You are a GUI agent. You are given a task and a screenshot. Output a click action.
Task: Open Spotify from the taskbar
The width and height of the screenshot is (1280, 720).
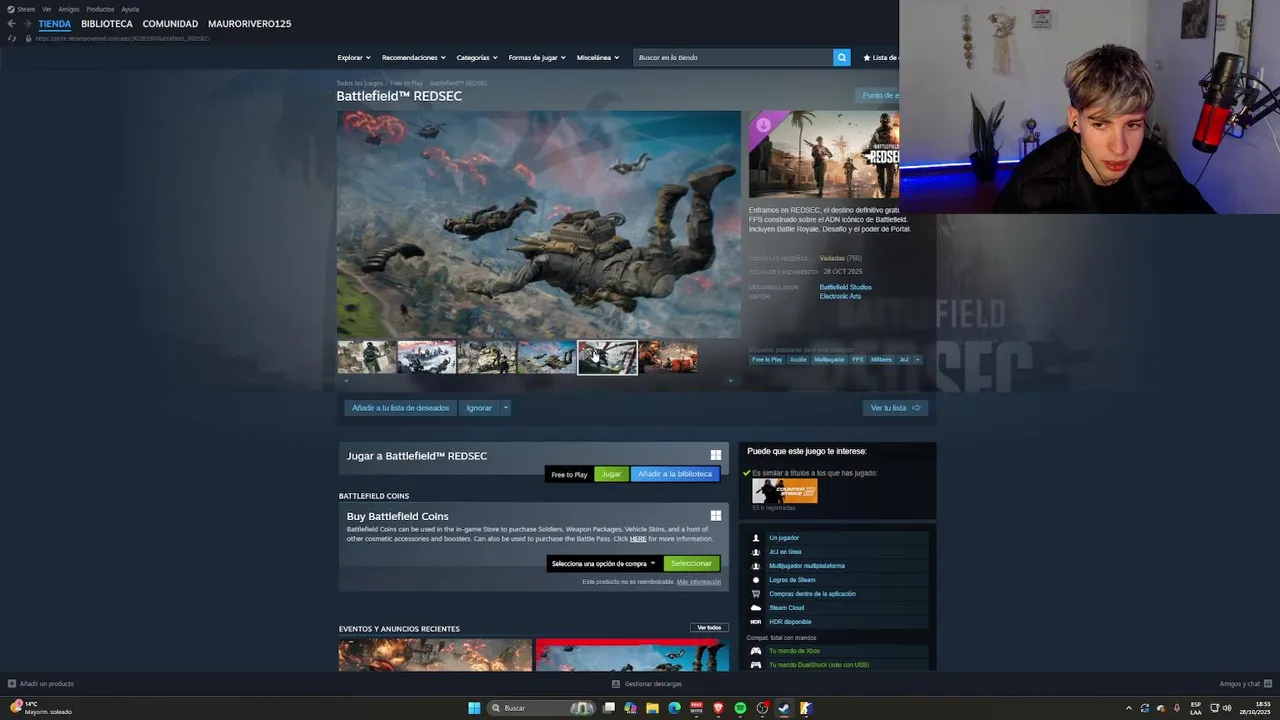pos(740,708)
